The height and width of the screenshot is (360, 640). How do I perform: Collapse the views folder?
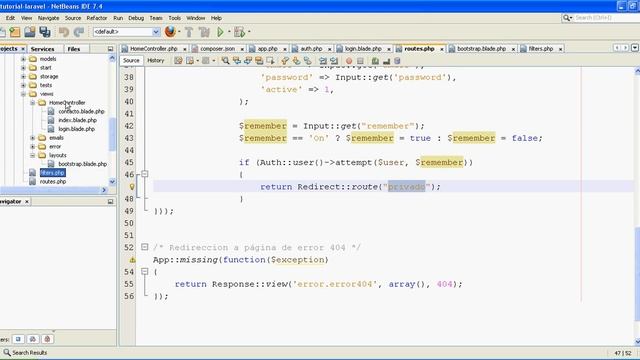click(x=23, y=94)
